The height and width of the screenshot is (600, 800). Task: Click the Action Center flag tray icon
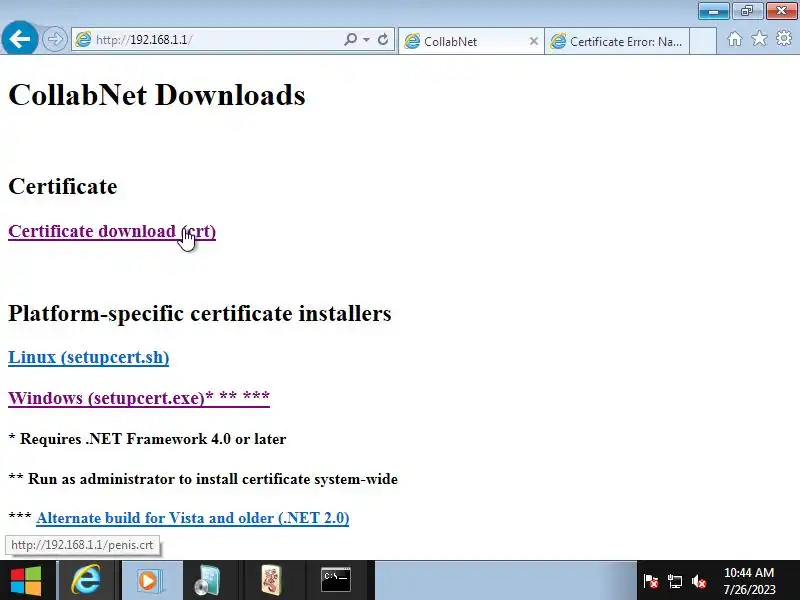coord(651,581)
